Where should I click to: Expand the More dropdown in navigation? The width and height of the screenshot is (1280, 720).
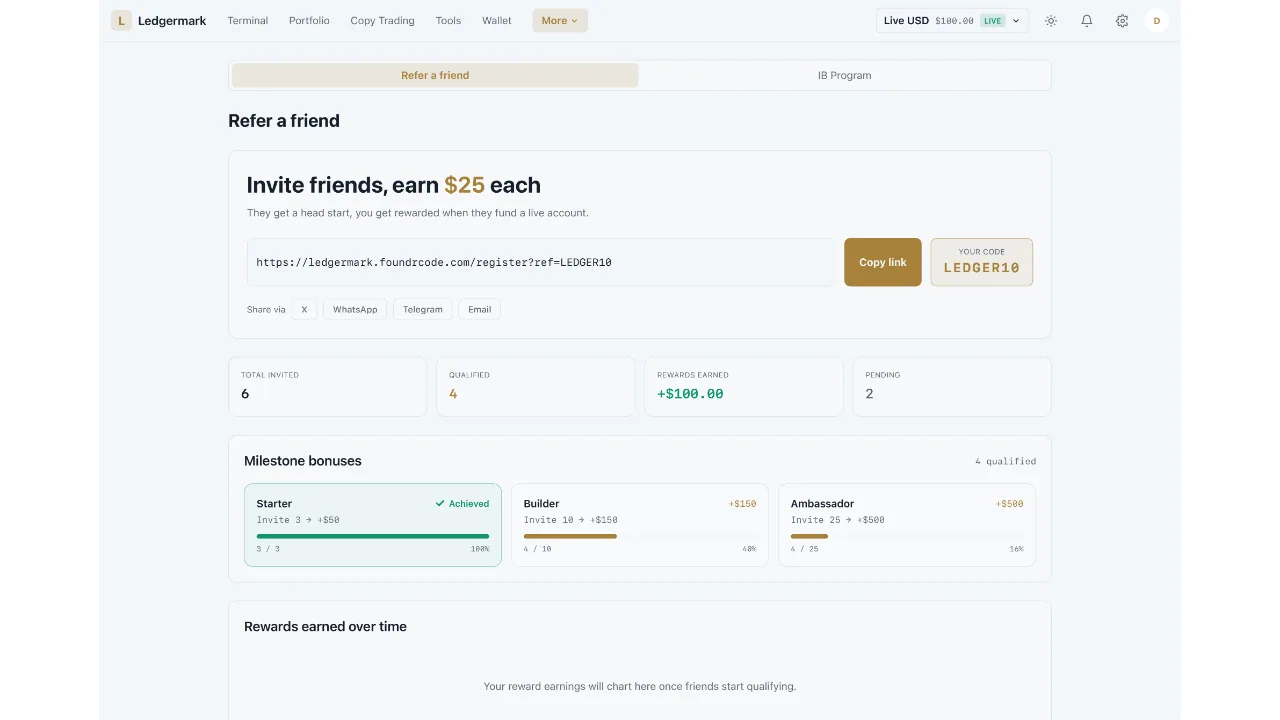[560, 20]
